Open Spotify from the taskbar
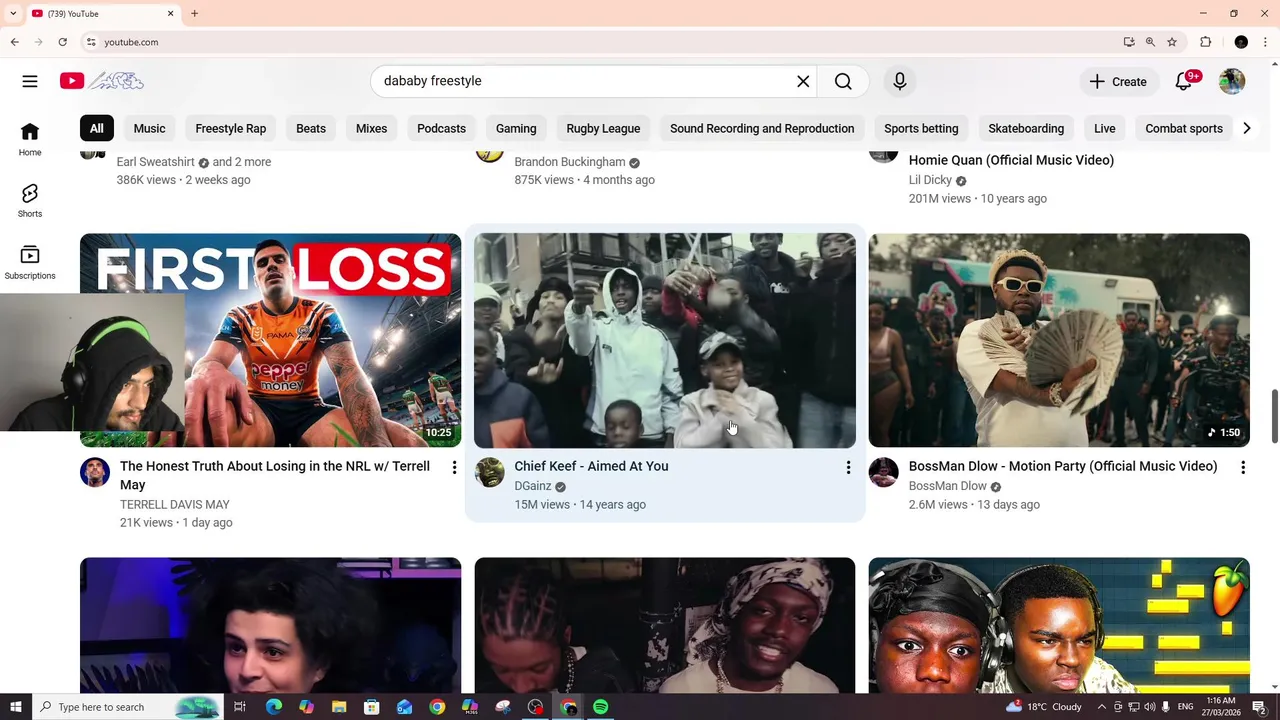 601,707
